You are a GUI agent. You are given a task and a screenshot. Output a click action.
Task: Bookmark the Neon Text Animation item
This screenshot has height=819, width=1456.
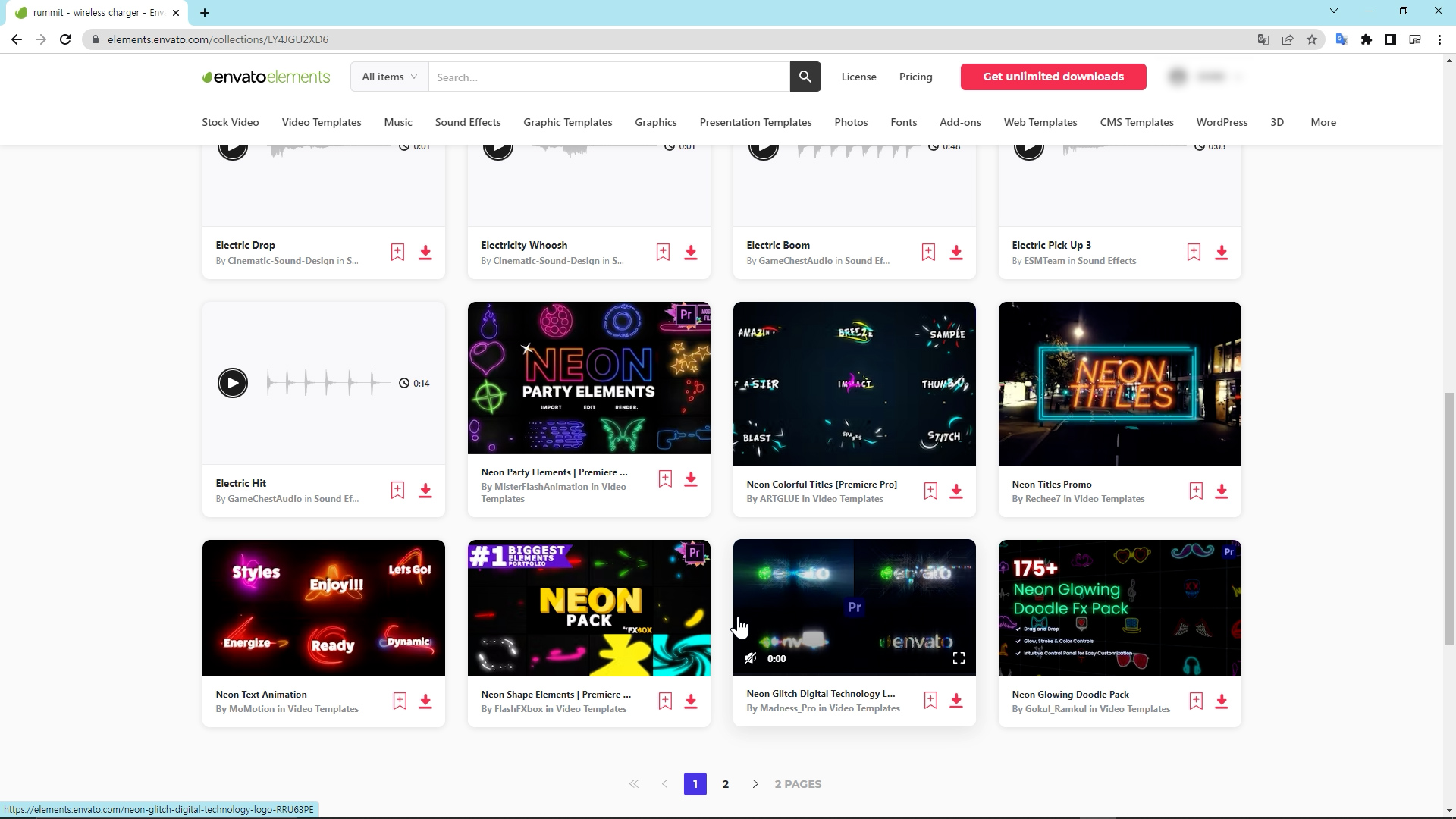point(400,701)
